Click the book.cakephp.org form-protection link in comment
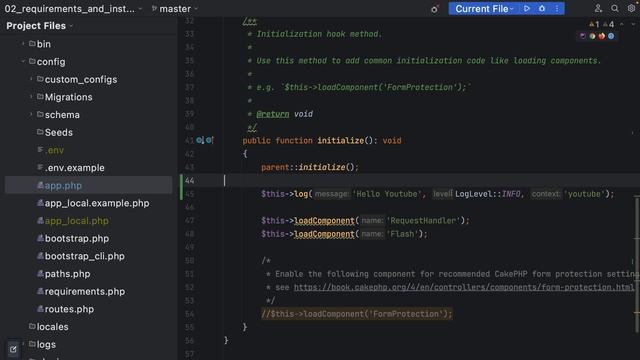 click(464, 287)
